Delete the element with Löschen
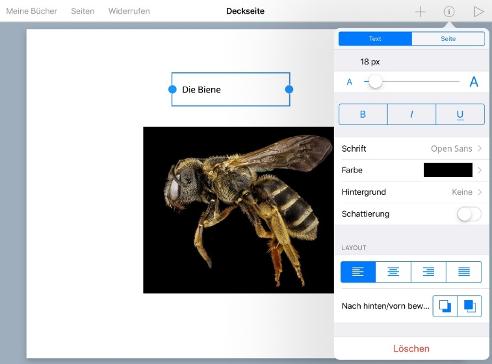The height and width of the screenshot is (364, 492). [x=411, y=349]
